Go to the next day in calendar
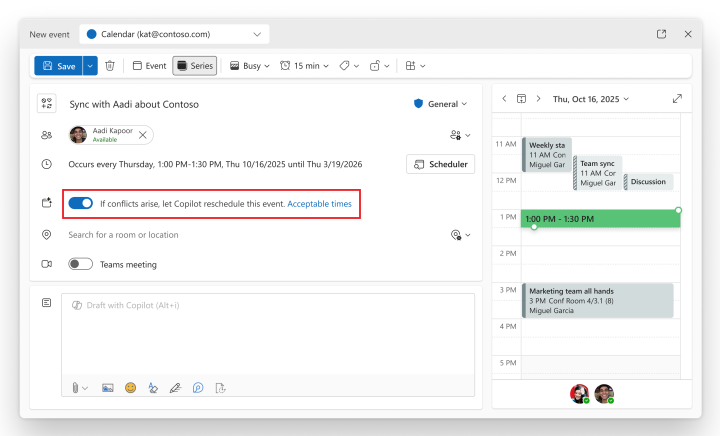The image size is (720, 436). [538, 98]
